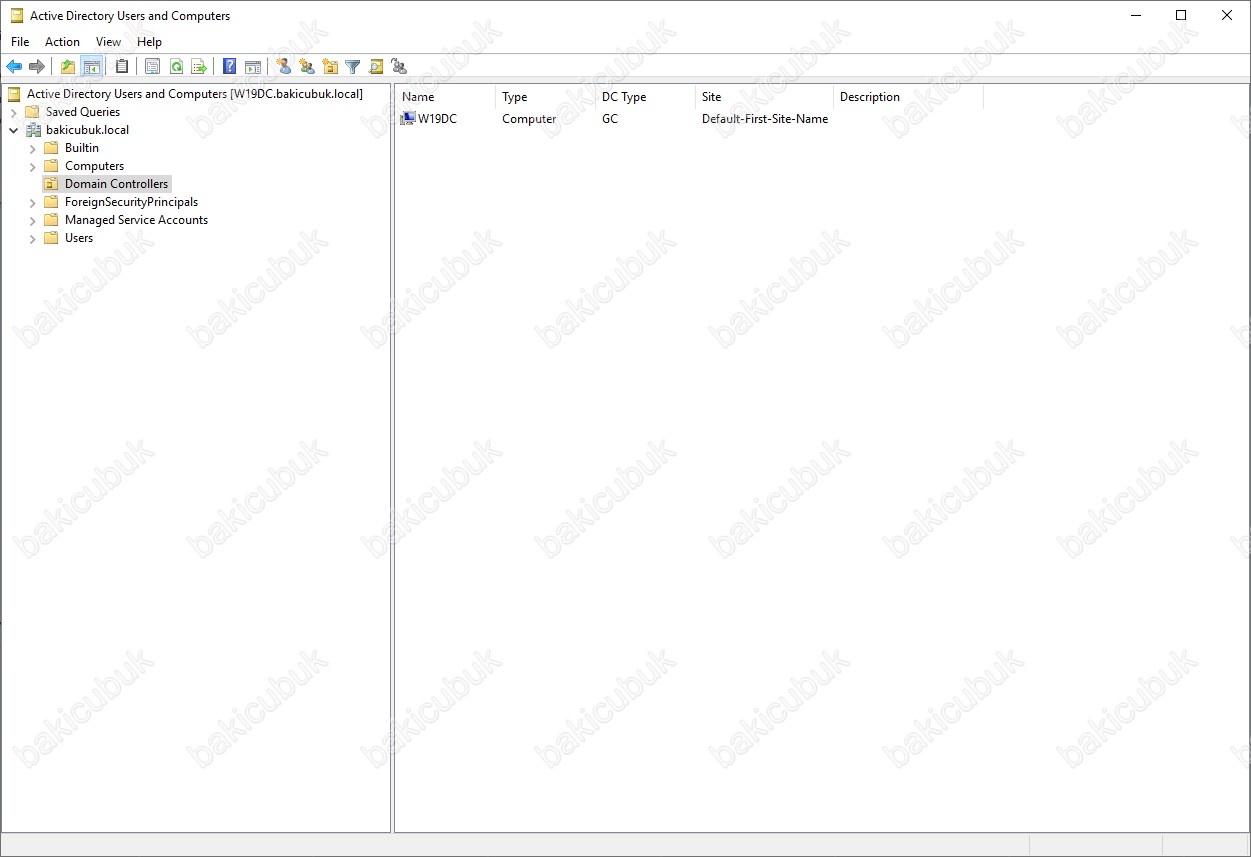Viewport: 1251px width, 857px height.
Task: Select root Active Directory Users and Computers node
Action: 195,94
